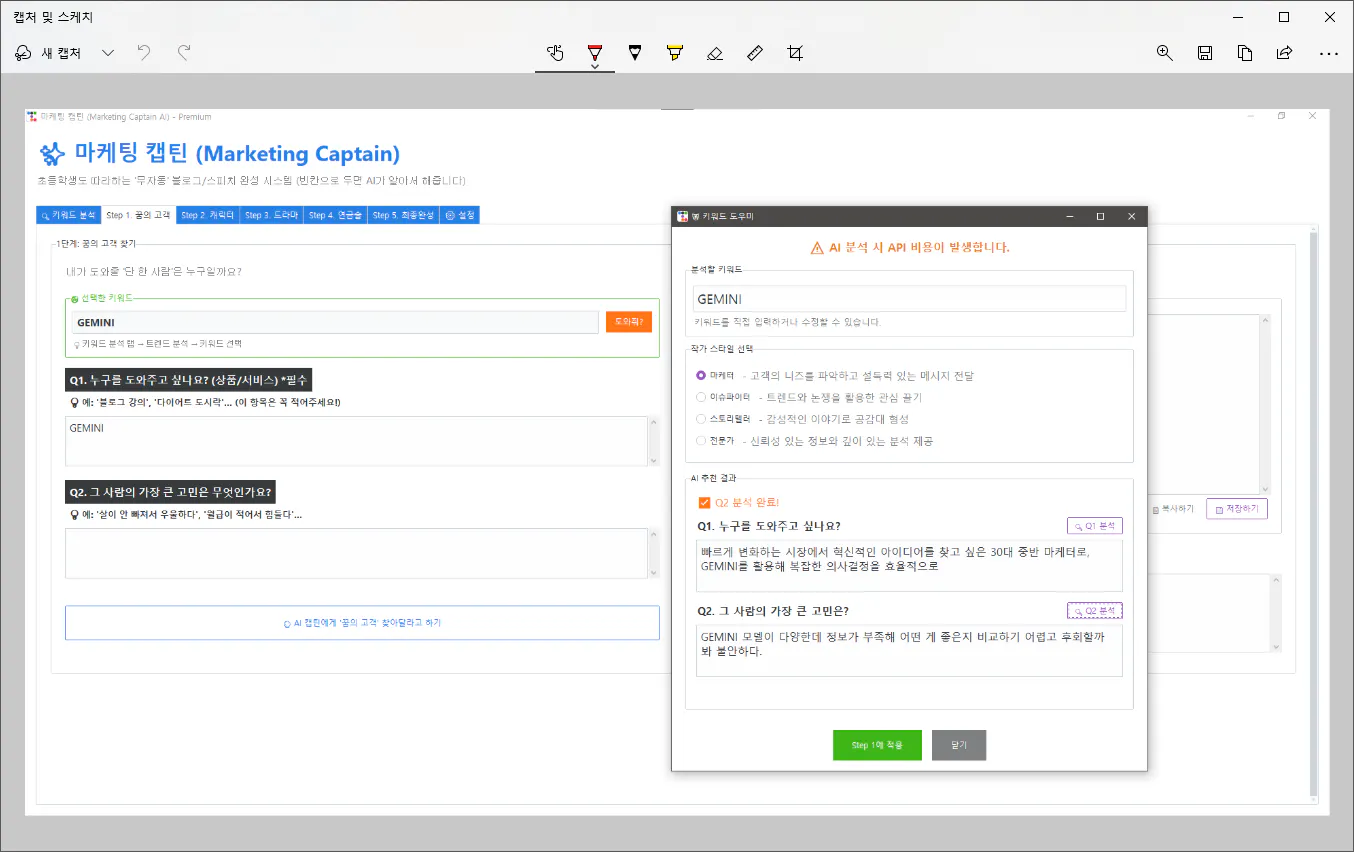Close the 키워드 도우미 dialog
The height and width of the screenshot is (852, 1354).
click(1132, 216)
